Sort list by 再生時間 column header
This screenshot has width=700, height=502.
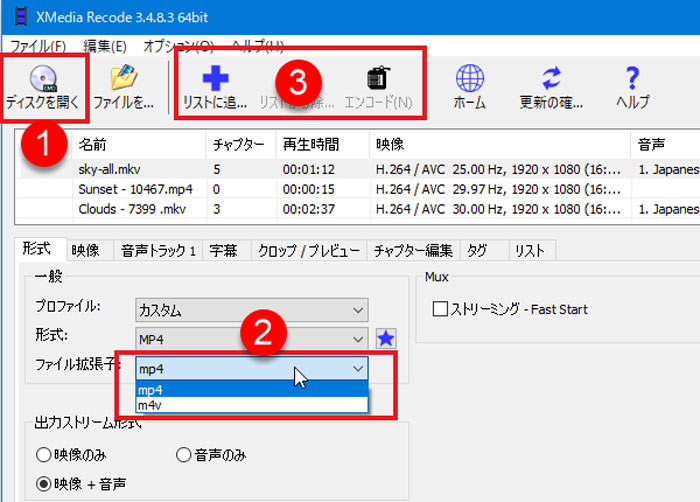tap(322, 145)
